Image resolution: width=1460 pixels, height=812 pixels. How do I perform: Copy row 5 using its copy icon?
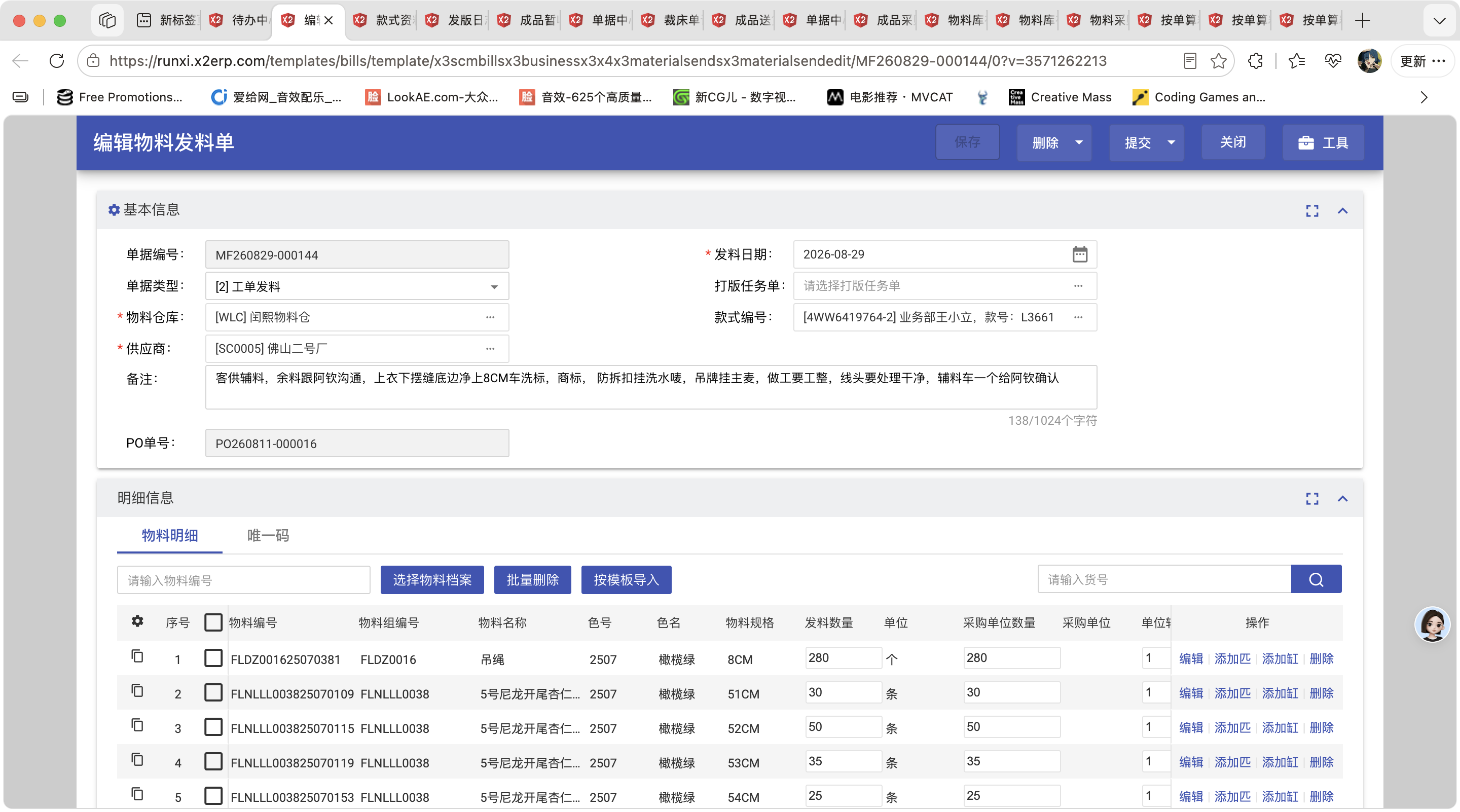click(x=137, y=794)
